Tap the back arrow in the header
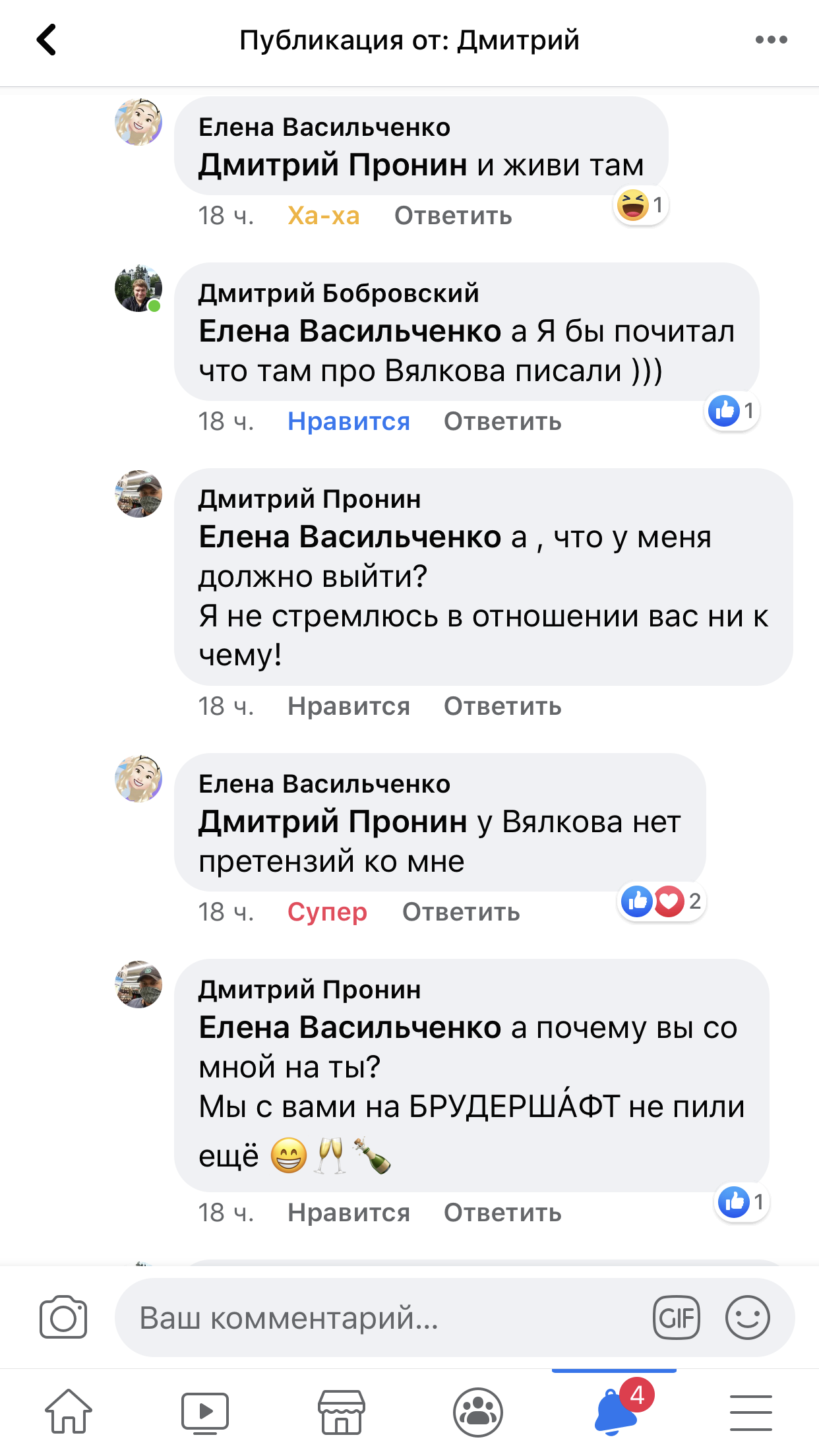The image size is (819, 1456). click(46, 40)
